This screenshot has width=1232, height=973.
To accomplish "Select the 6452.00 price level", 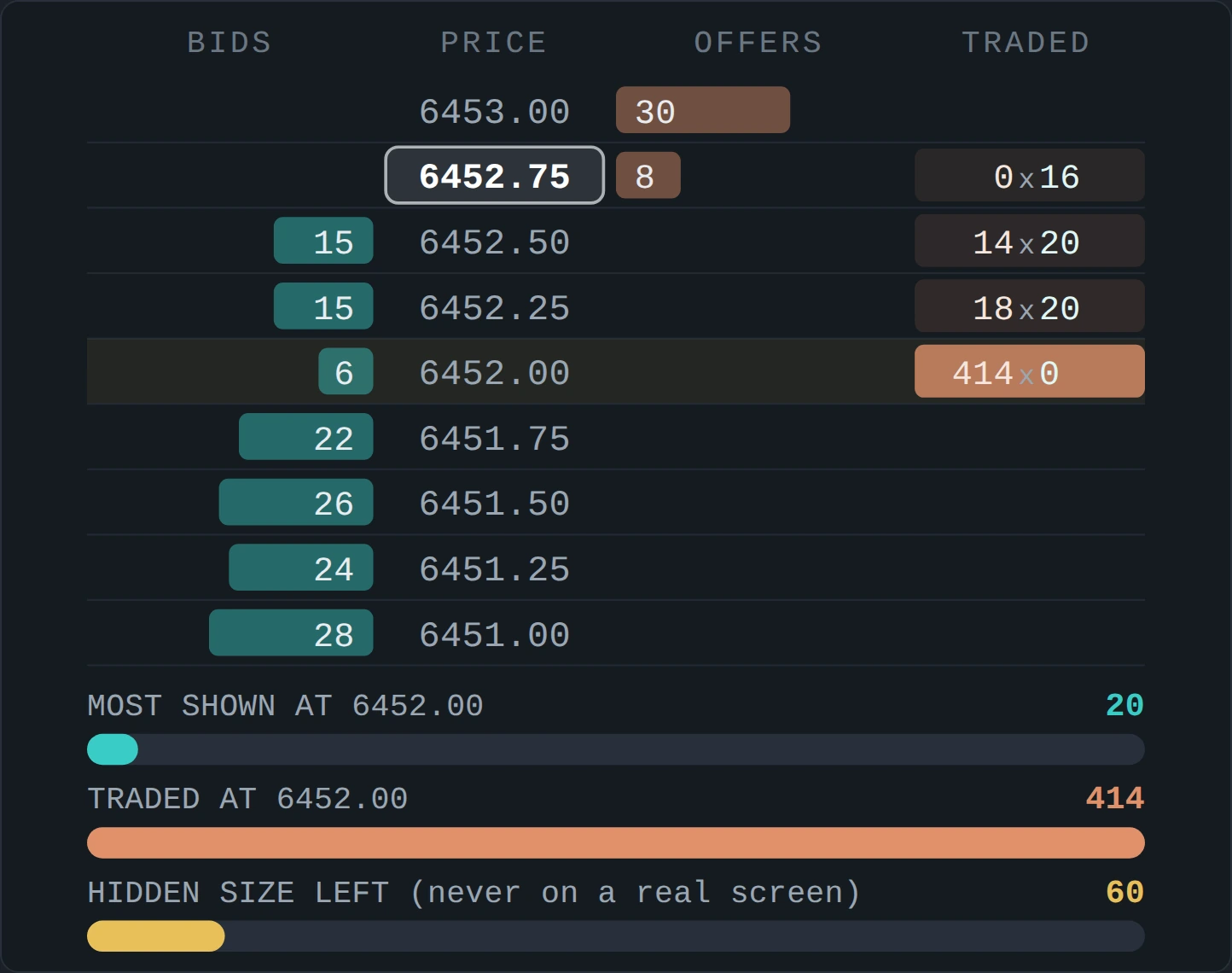I will pos(495,373).
